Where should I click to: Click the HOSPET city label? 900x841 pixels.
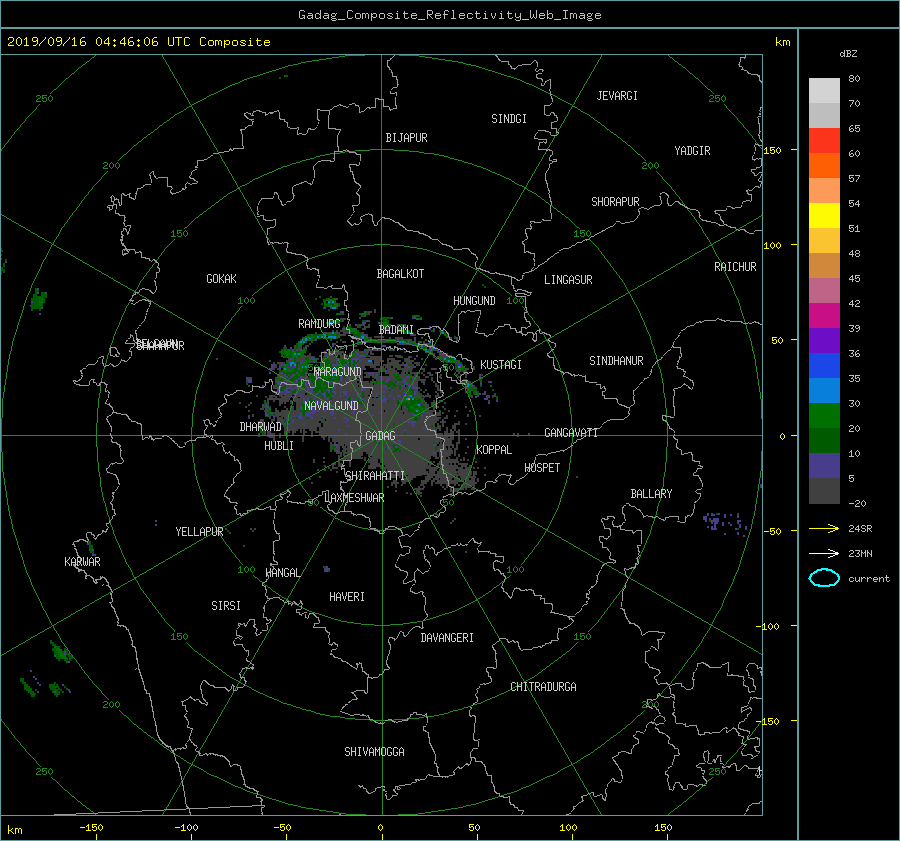(542, 468)
